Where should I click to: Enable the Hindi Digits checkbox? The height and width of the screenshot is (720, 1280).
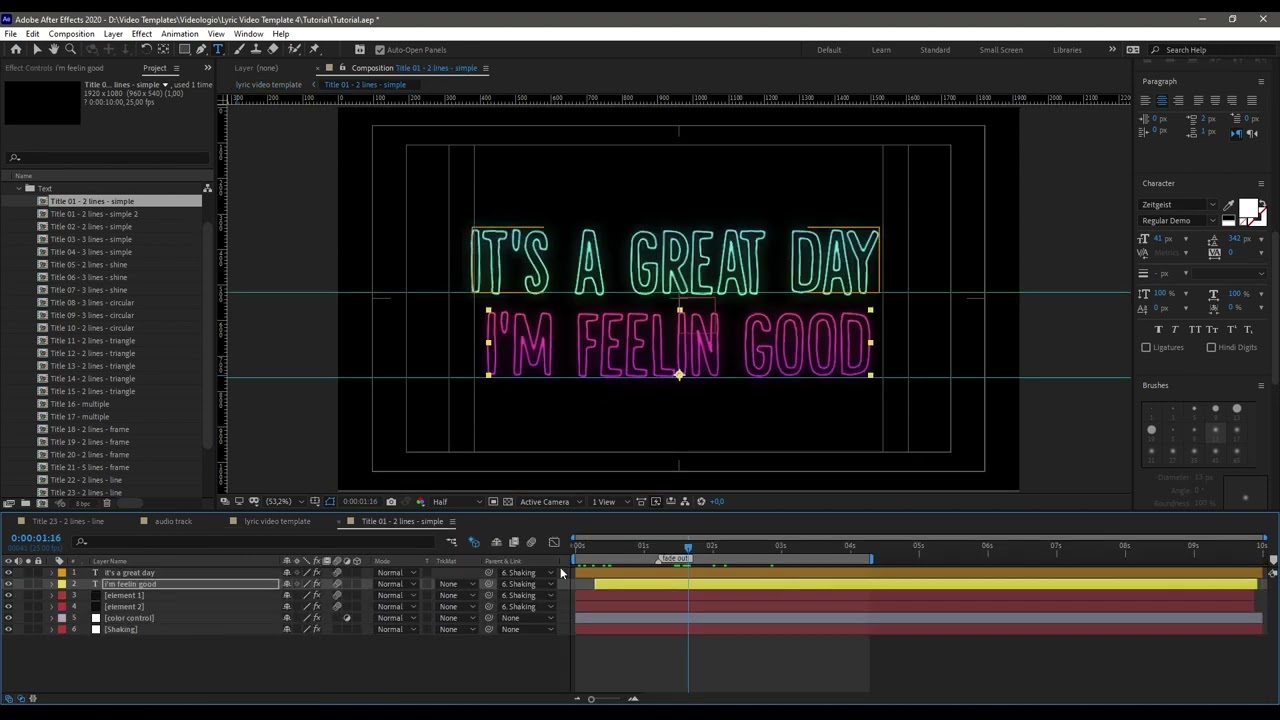tap(1211, 347)
